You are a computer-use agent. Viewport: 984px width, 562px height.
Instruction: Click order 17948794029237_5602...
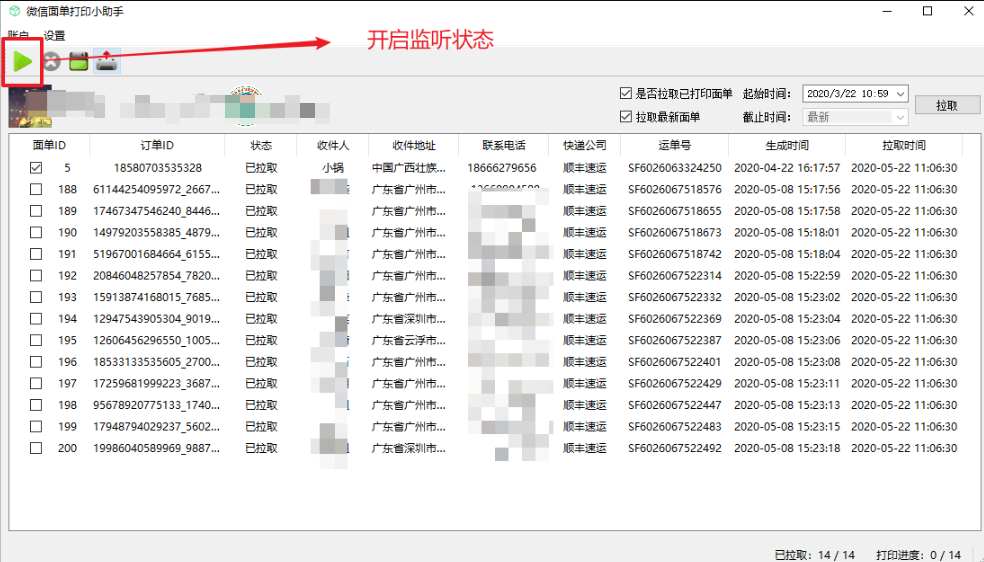(x=156, y=427)
